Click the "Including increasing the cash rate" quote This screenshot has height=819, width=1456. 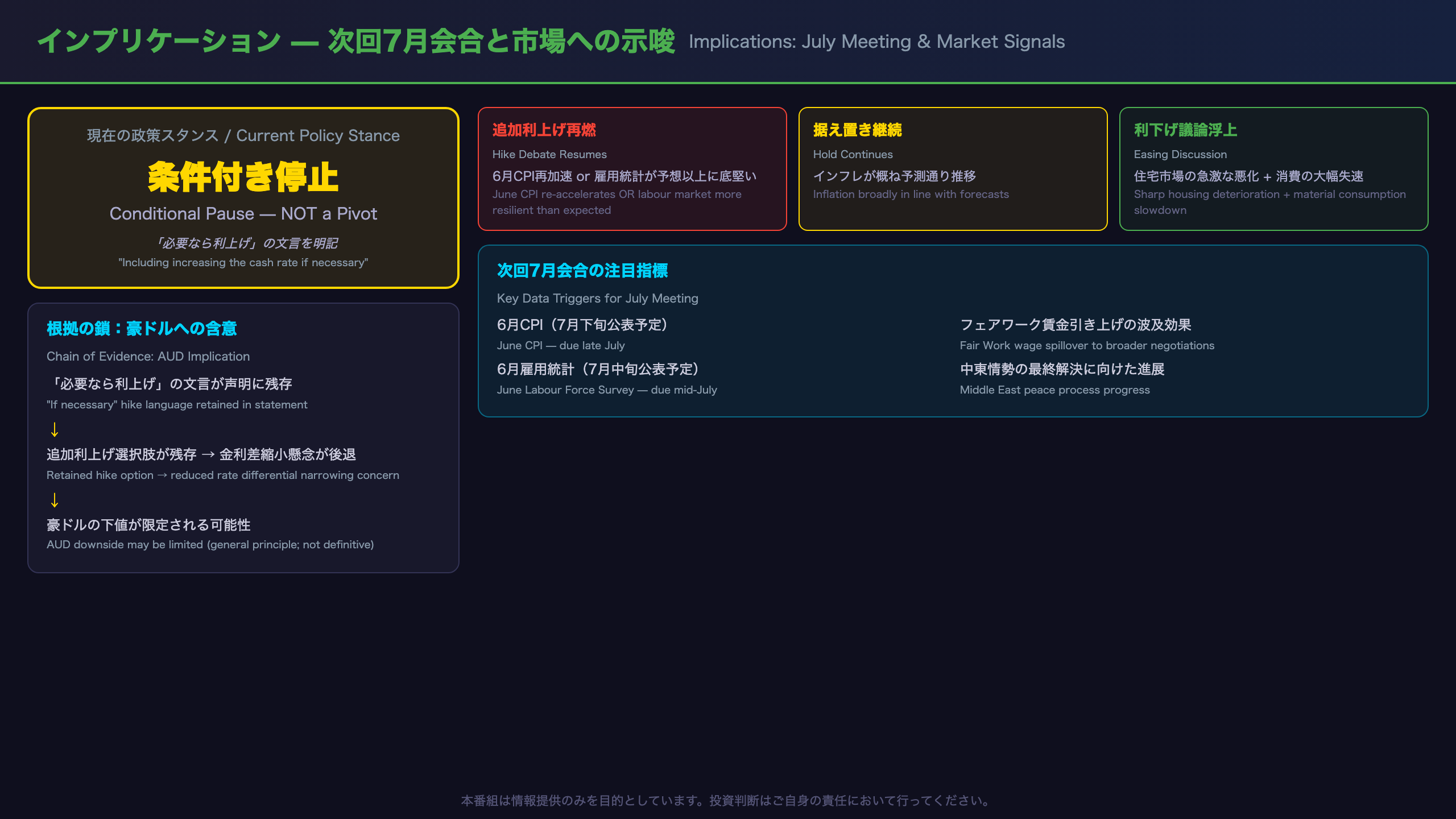tap(243, 263)
